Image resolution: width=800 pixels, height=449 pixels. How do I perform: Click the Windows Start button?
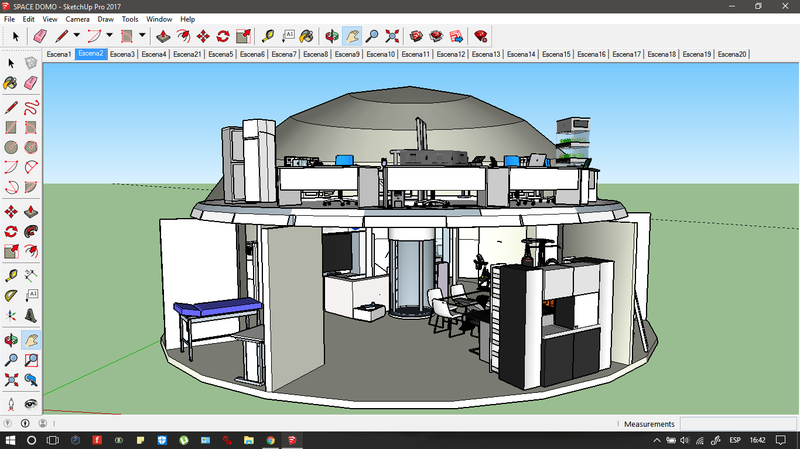(x=10, y=439)
